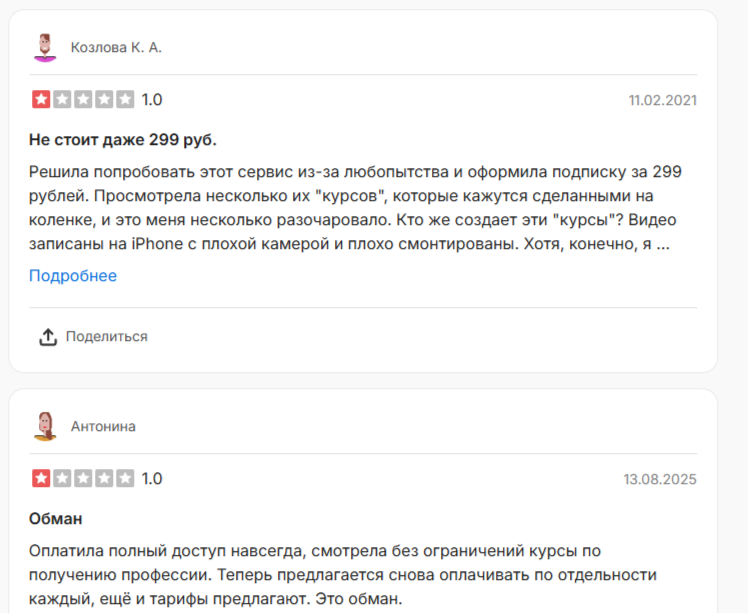This screenshot has height=613, width=748.
Task: Select the third star in Kozlova's review
Action: click(83, 99)
